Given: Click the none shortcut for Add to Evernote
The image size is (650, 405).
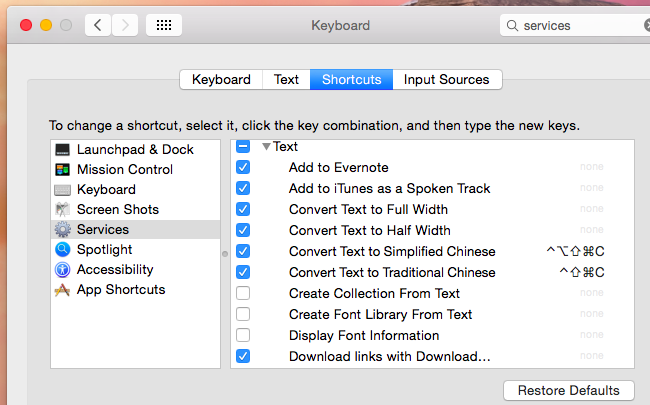Looking at the screenshot, I should tap(592, 167).
